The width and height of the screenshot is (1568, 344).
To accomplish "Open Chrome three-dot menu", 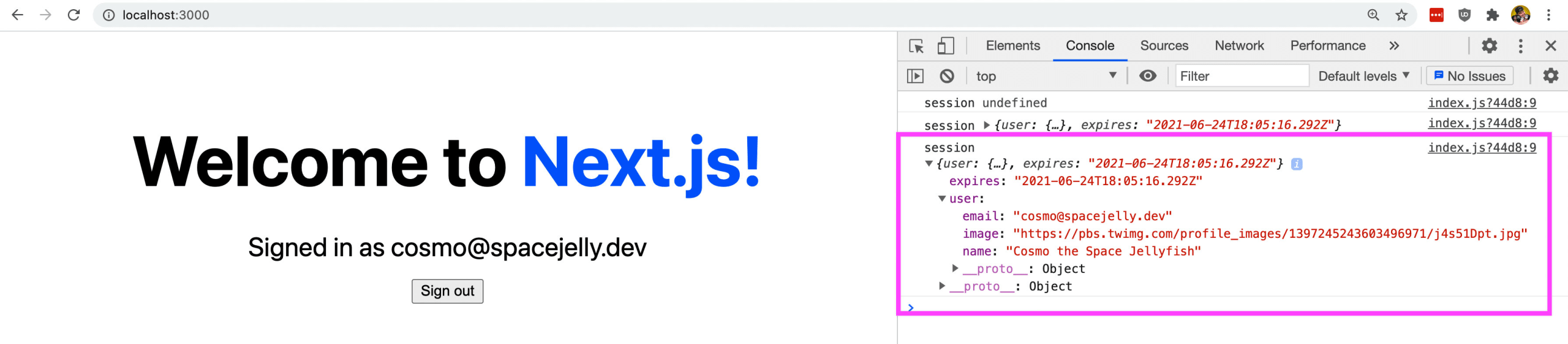I will (x=1549, y=15).
